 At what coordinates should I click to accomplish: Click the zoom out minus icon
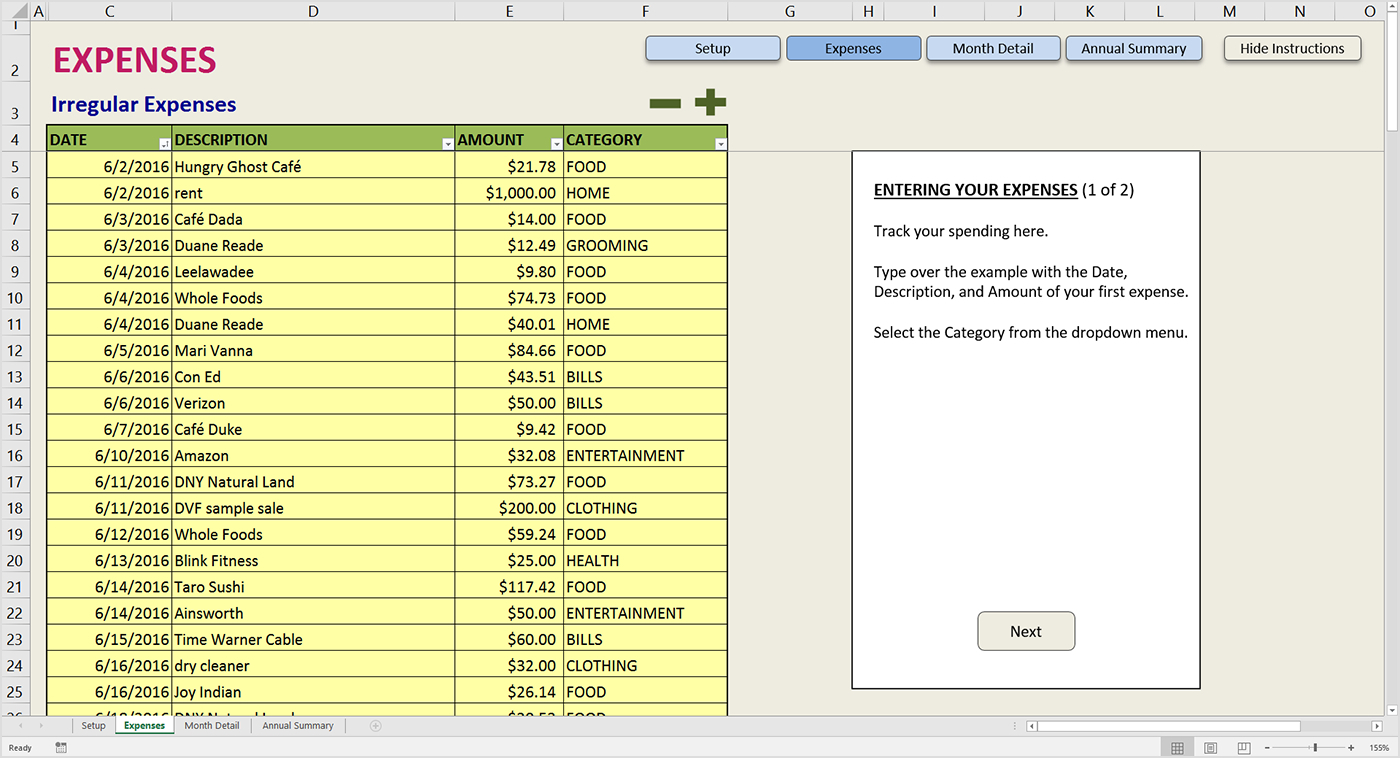pos(1268,748)
